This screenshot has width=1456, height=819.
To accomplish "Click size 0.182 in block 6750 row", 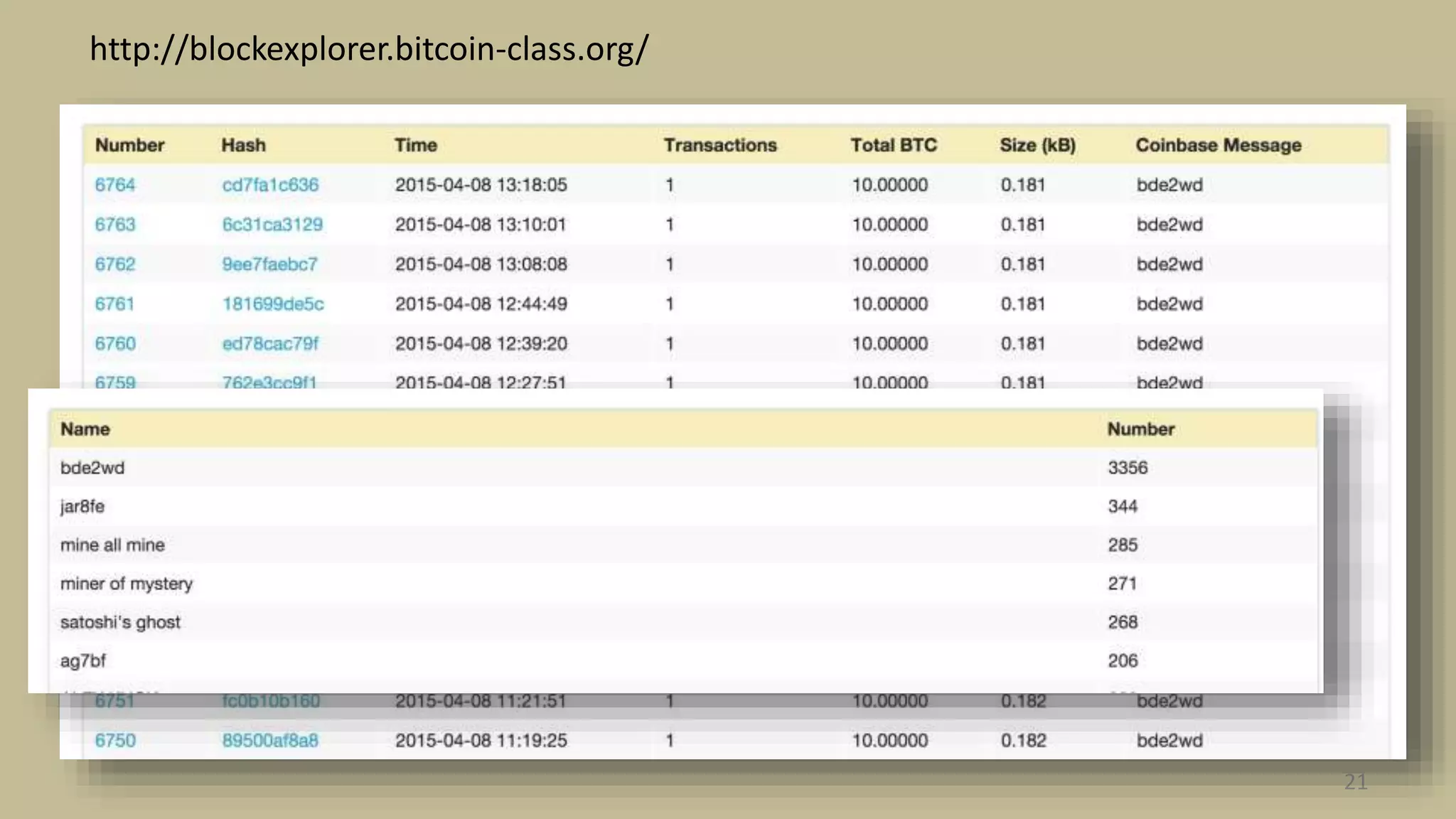I will coord(1023,741).
